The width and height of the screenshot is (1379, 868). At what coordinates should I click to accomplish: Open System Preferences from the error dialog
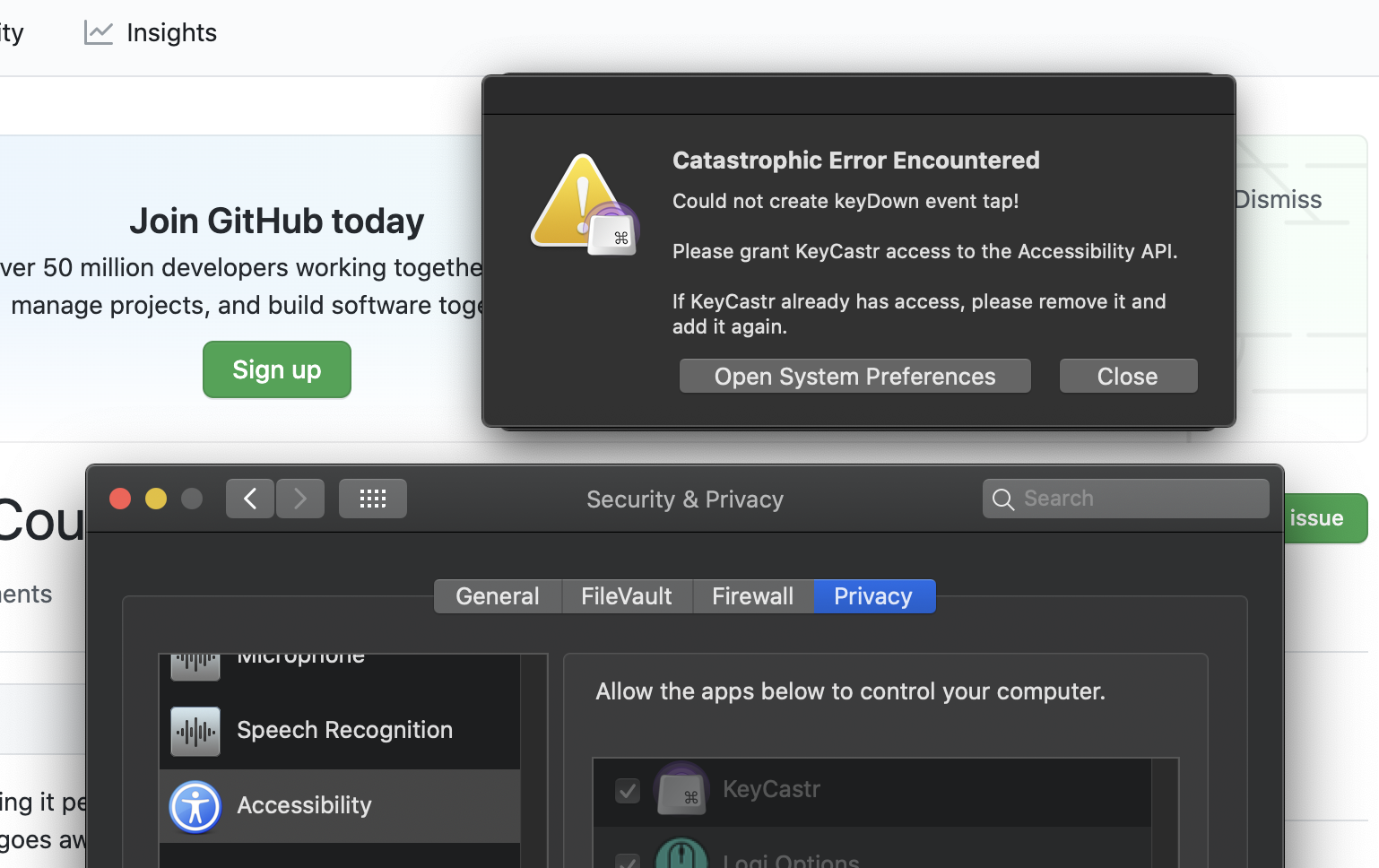[854, 376]
